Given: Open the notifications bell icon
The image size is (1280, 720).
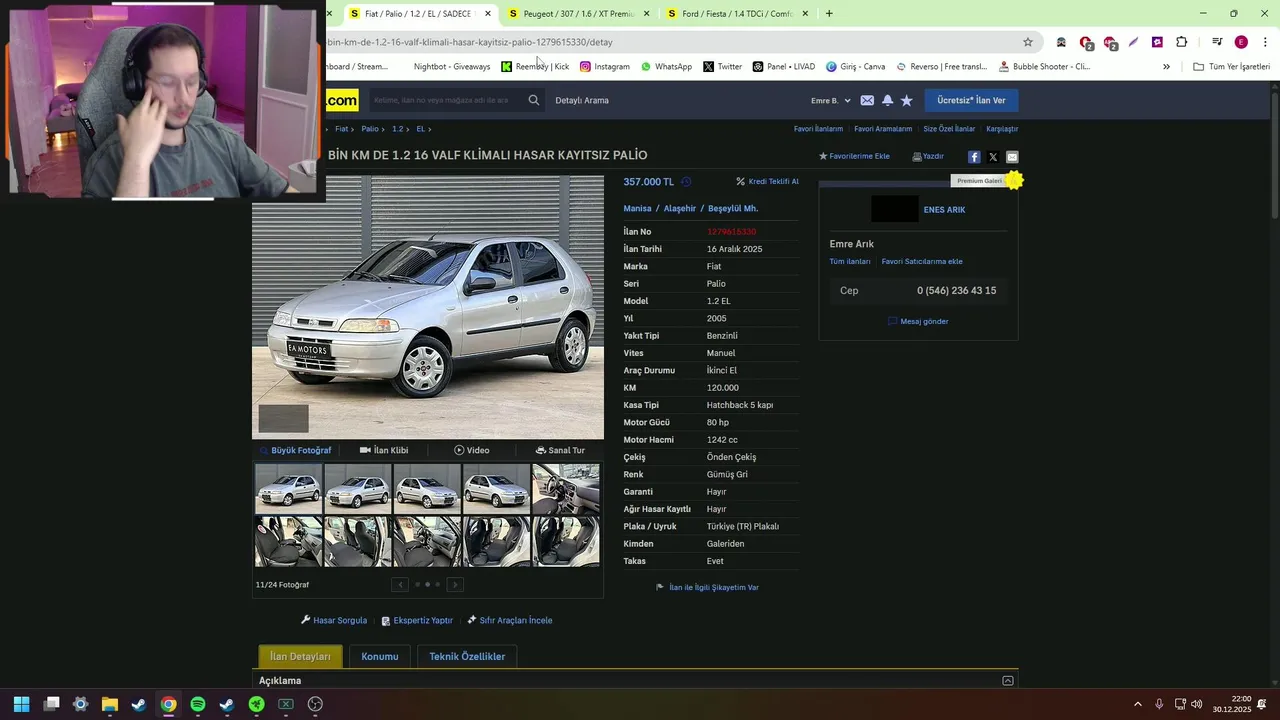Looking at the screenshot, I should click(x=887, y=100).
